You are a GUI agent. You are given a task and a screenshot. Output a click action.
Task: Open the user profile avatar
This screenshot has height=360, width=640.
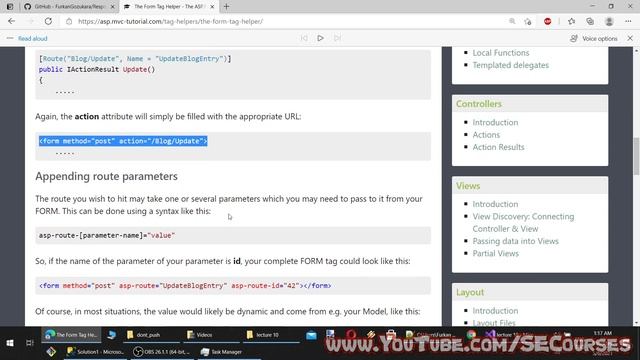(609, 21)
